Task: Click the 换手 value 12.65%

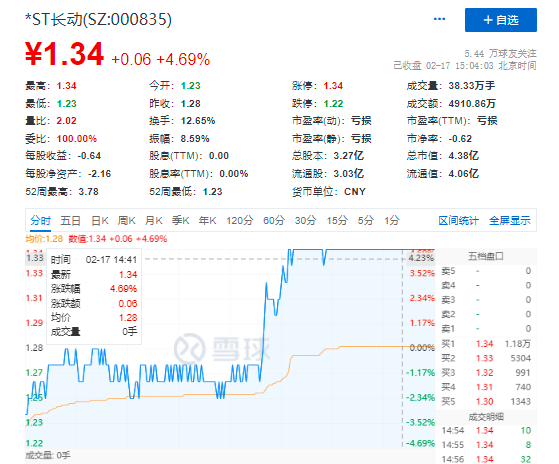Action: (198, 121)
